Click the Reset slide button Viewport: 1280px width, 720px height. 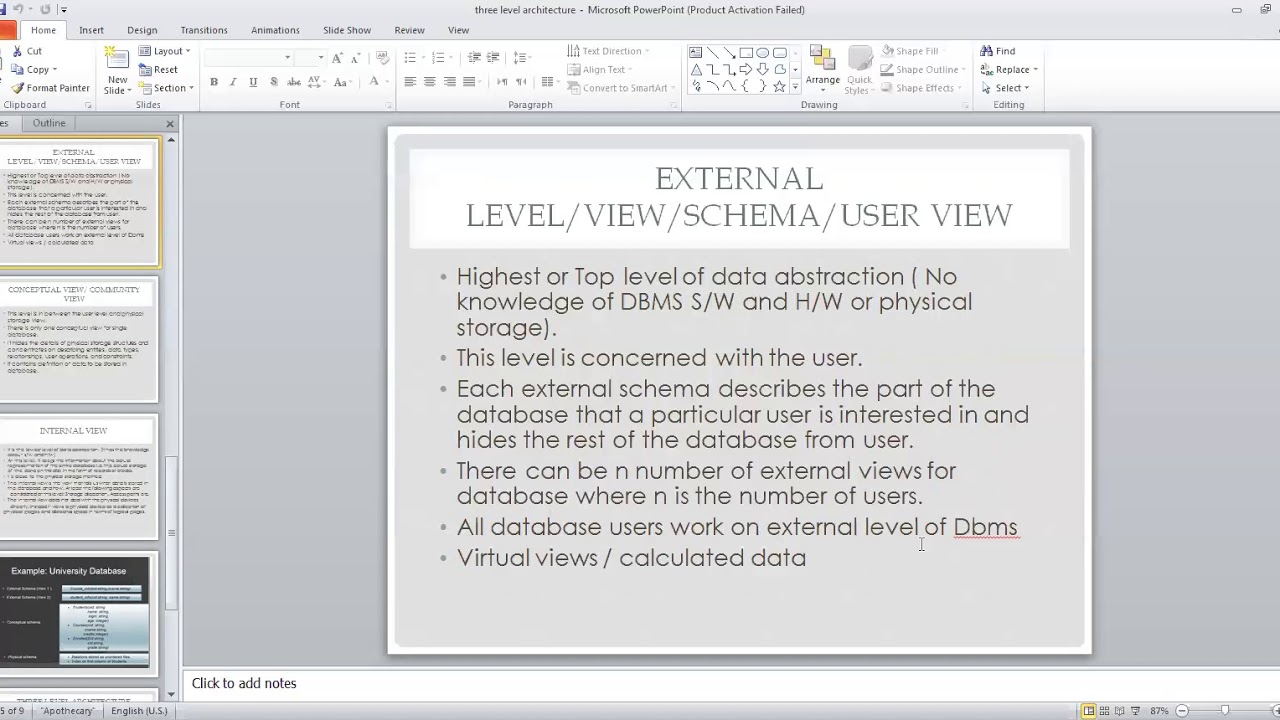pos(158,69)
